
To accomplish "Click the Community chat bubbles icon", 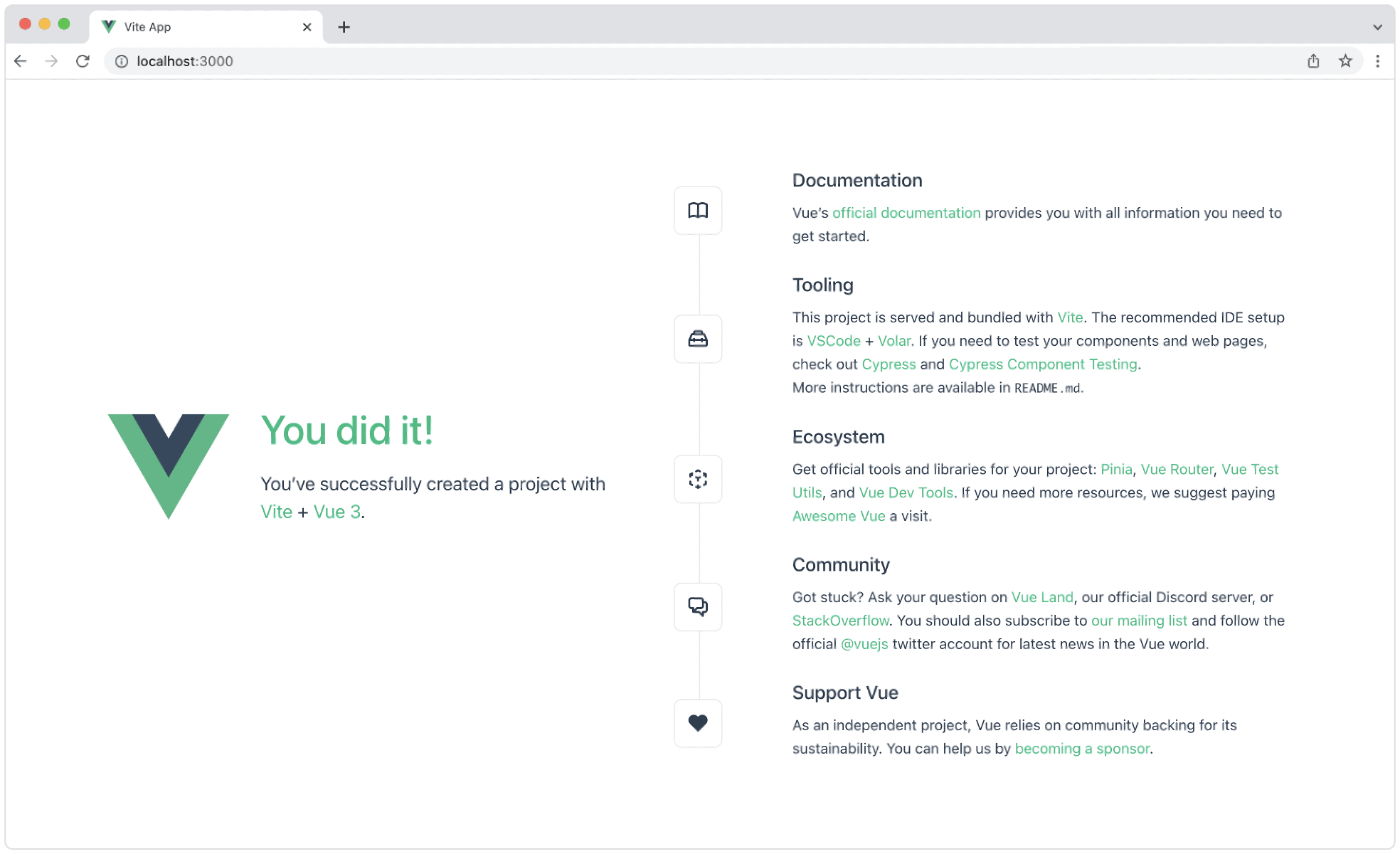I will 698,606.
